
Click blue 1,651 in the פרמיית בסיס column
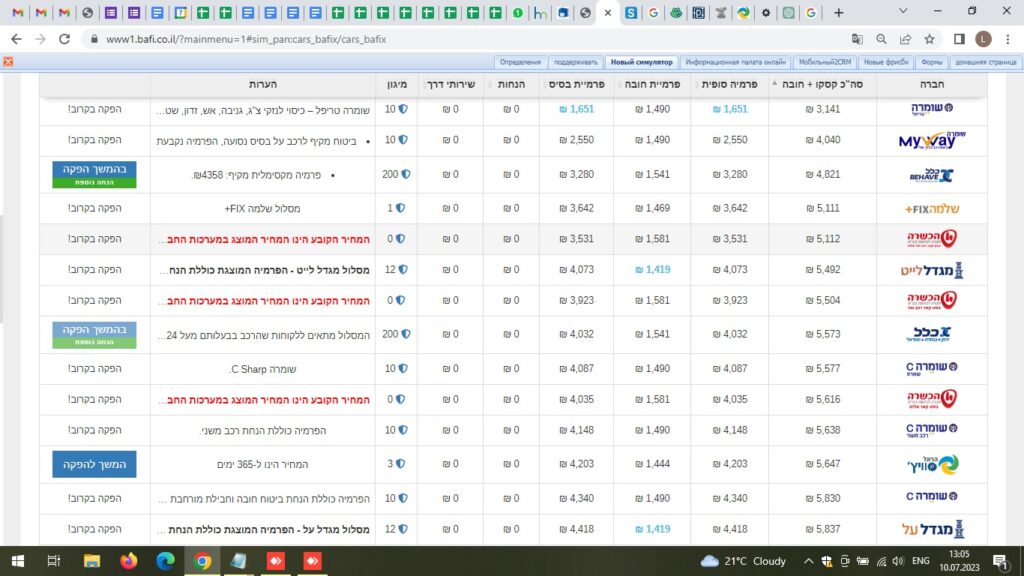pyautogui.click(x=577, y=109)
